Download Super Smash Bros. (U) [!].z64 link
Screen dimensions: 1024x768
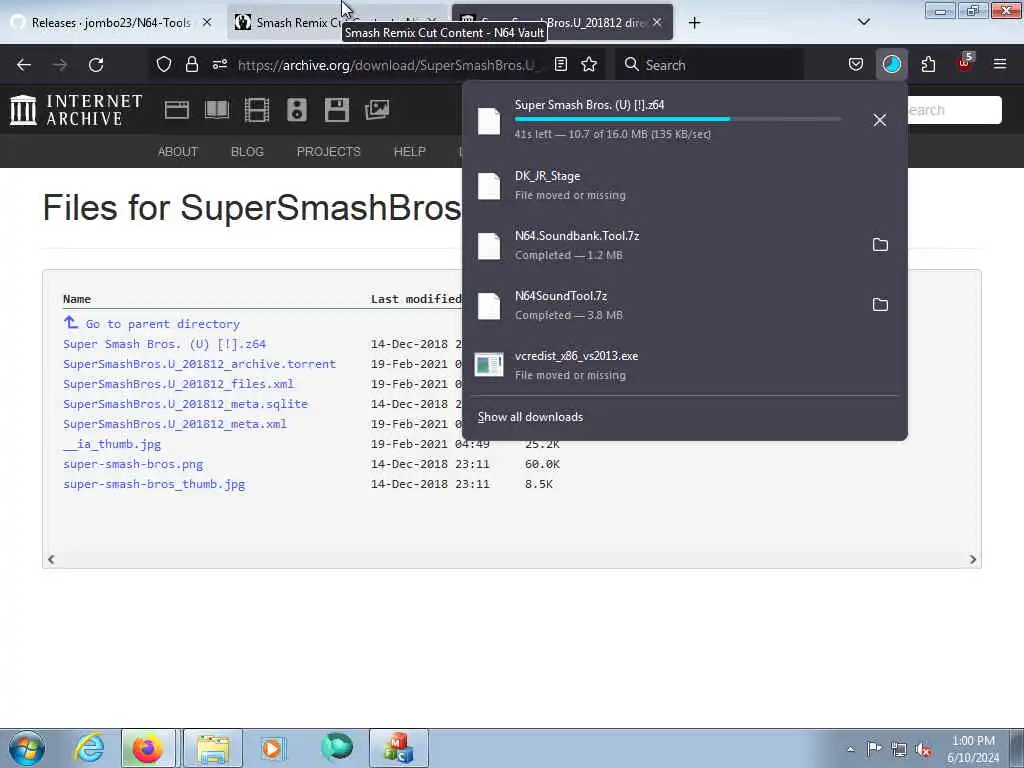[165, 344]
